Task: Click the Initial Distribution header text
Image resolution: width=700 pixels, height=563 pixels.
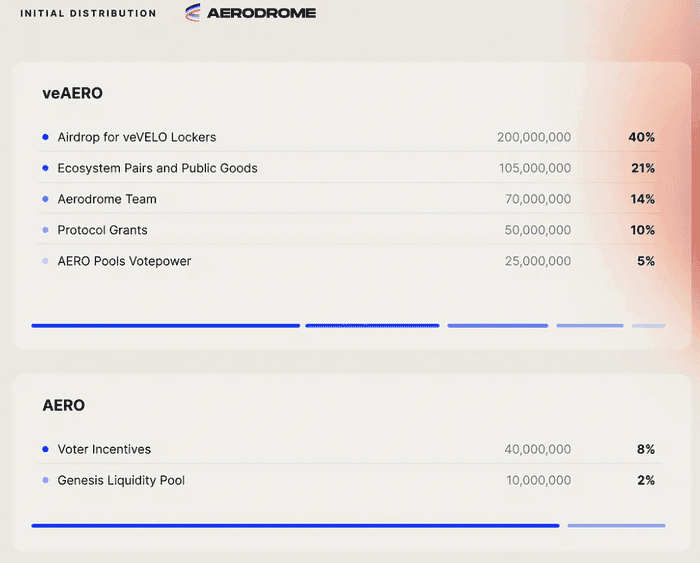Action: pos(88,13)
